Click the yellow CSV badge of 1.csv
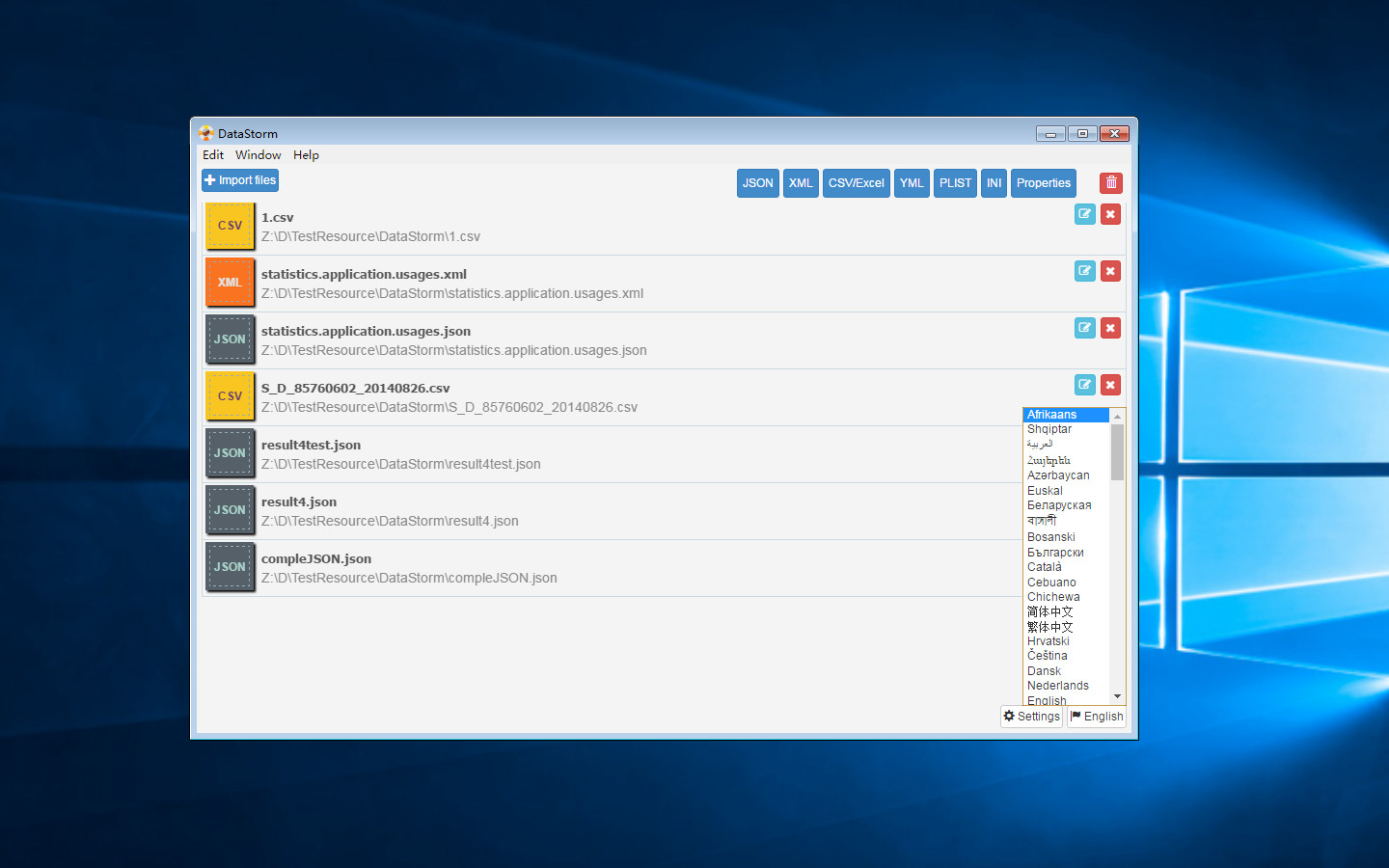Viewport: 1389px width, 868px height. (230, 226)
